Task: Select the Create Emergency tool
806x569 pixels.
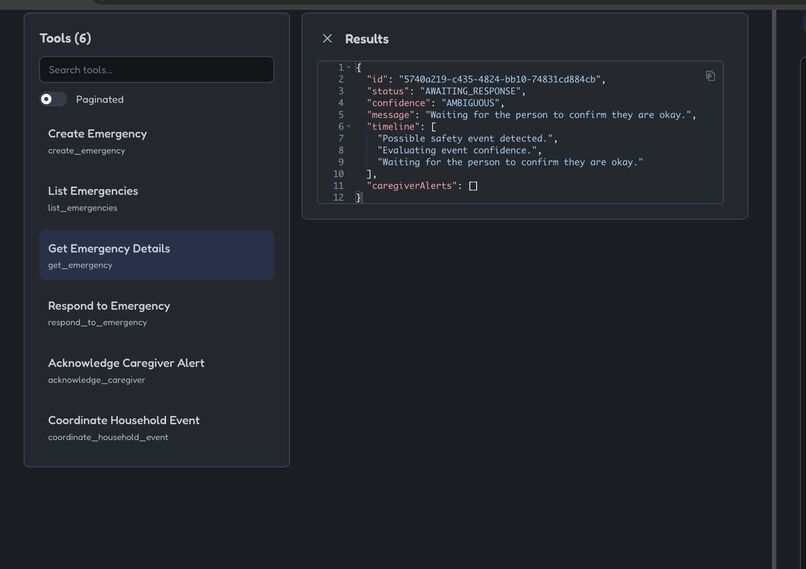Action: [x=156, y=141]
